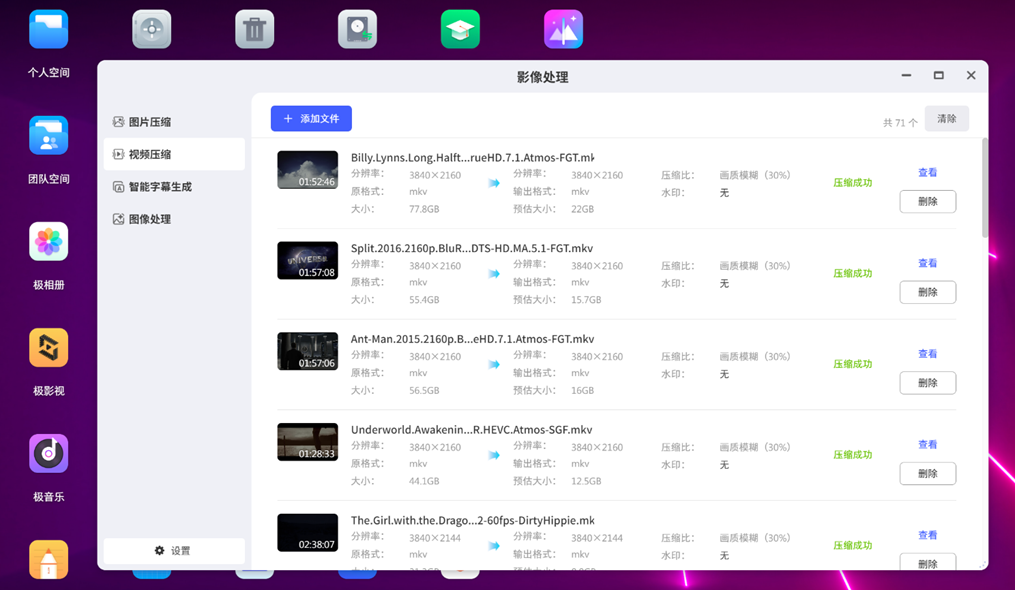Maximize the 影像处理 window

(939, 75)
